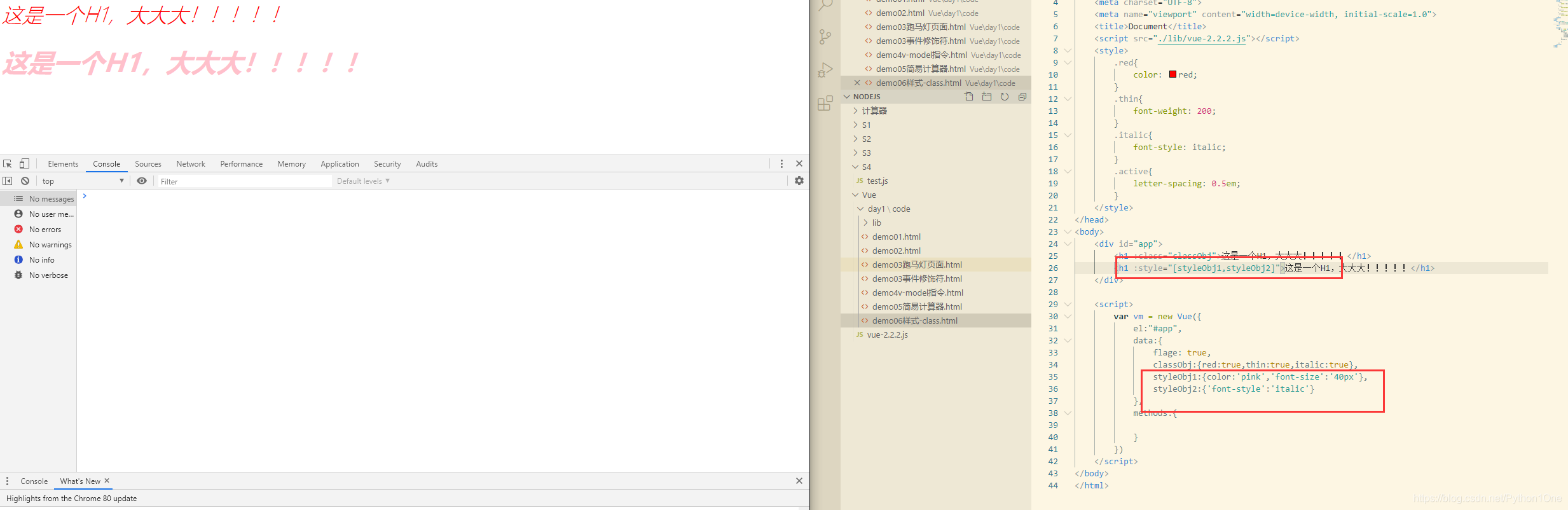This screenshot has width=1568, height=510.
Task: Switch to the Performance tab
Action: (242, 164)
